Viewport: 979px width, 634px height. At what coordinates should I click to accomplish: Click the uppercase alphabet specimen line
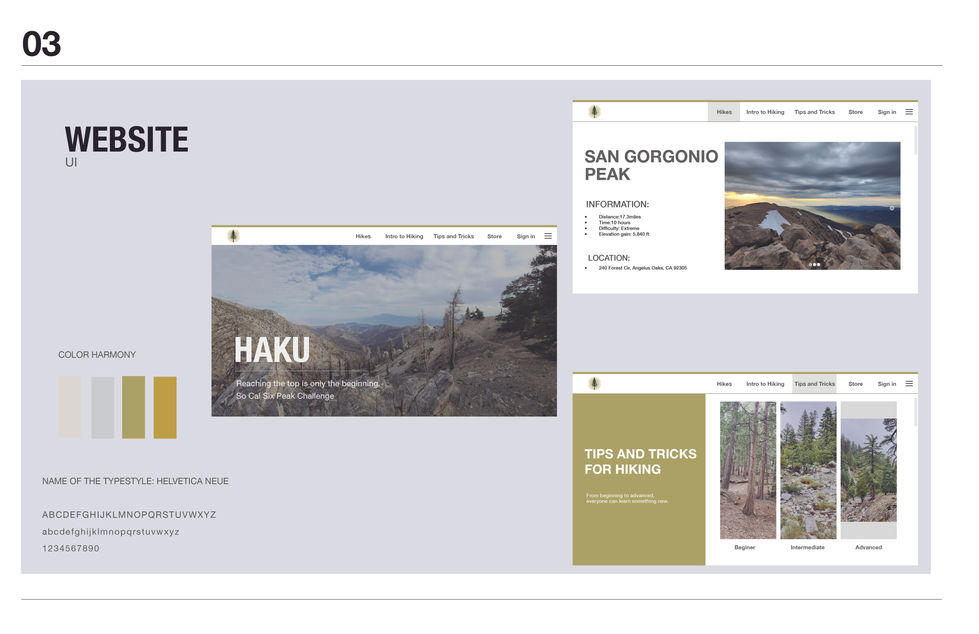[129, 515]
